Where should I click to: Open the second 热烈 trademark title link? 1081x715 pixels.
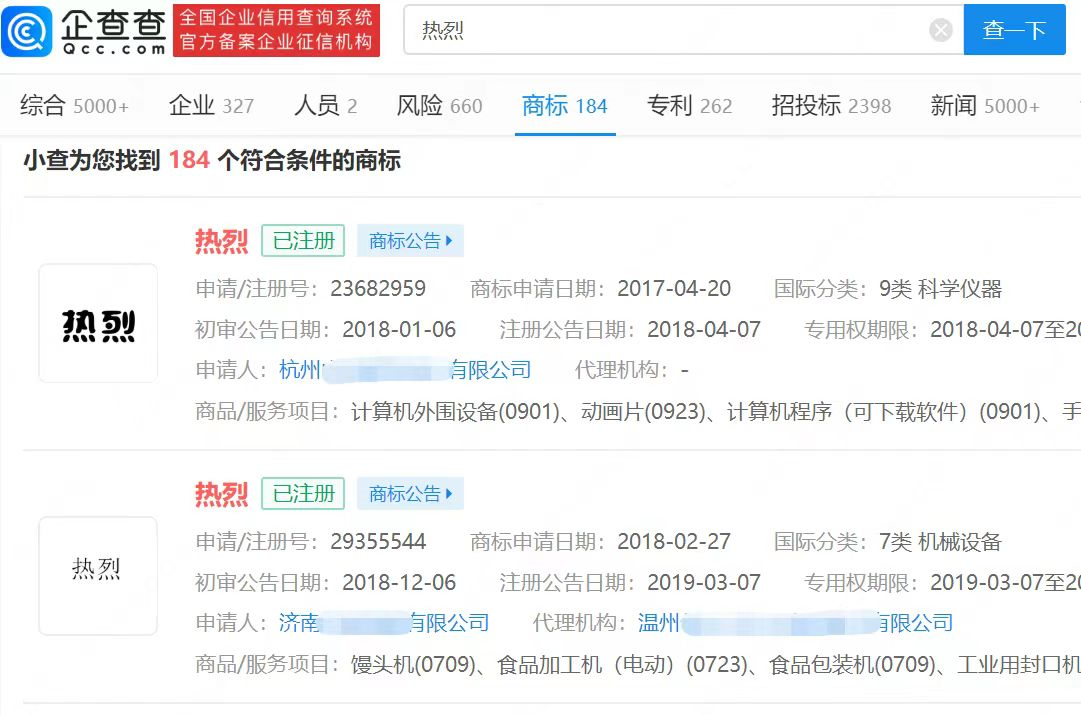[221, 494]
